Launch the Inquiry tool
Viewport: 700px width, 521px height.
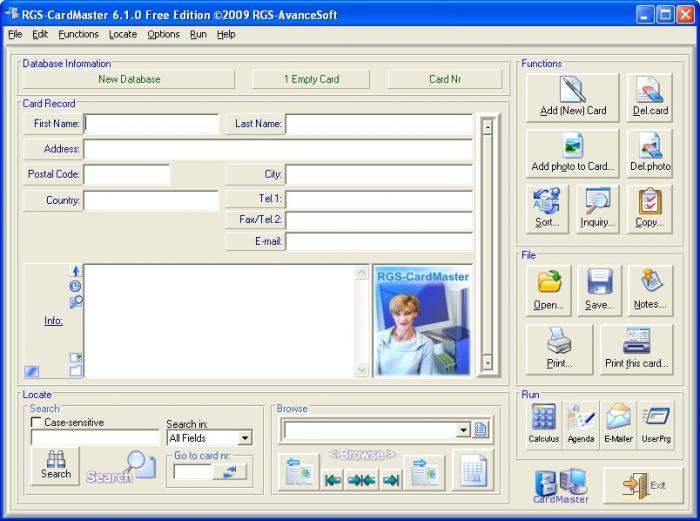[x=598, y=209]
